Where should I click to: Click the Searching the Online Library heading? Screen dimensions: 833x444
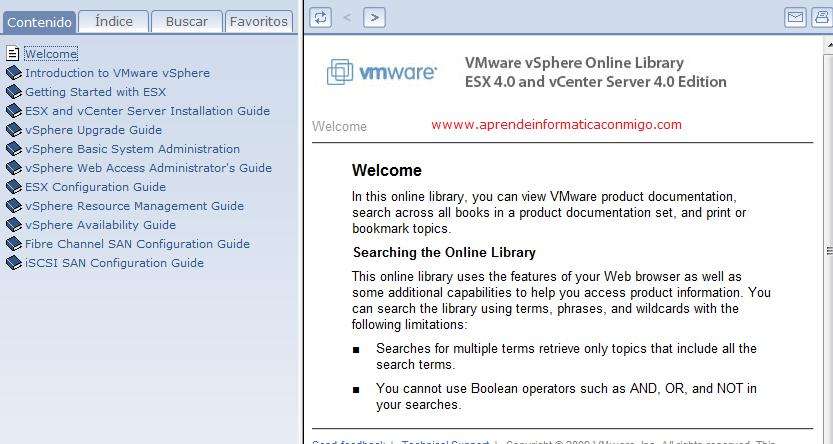click(x=445, y=252)
